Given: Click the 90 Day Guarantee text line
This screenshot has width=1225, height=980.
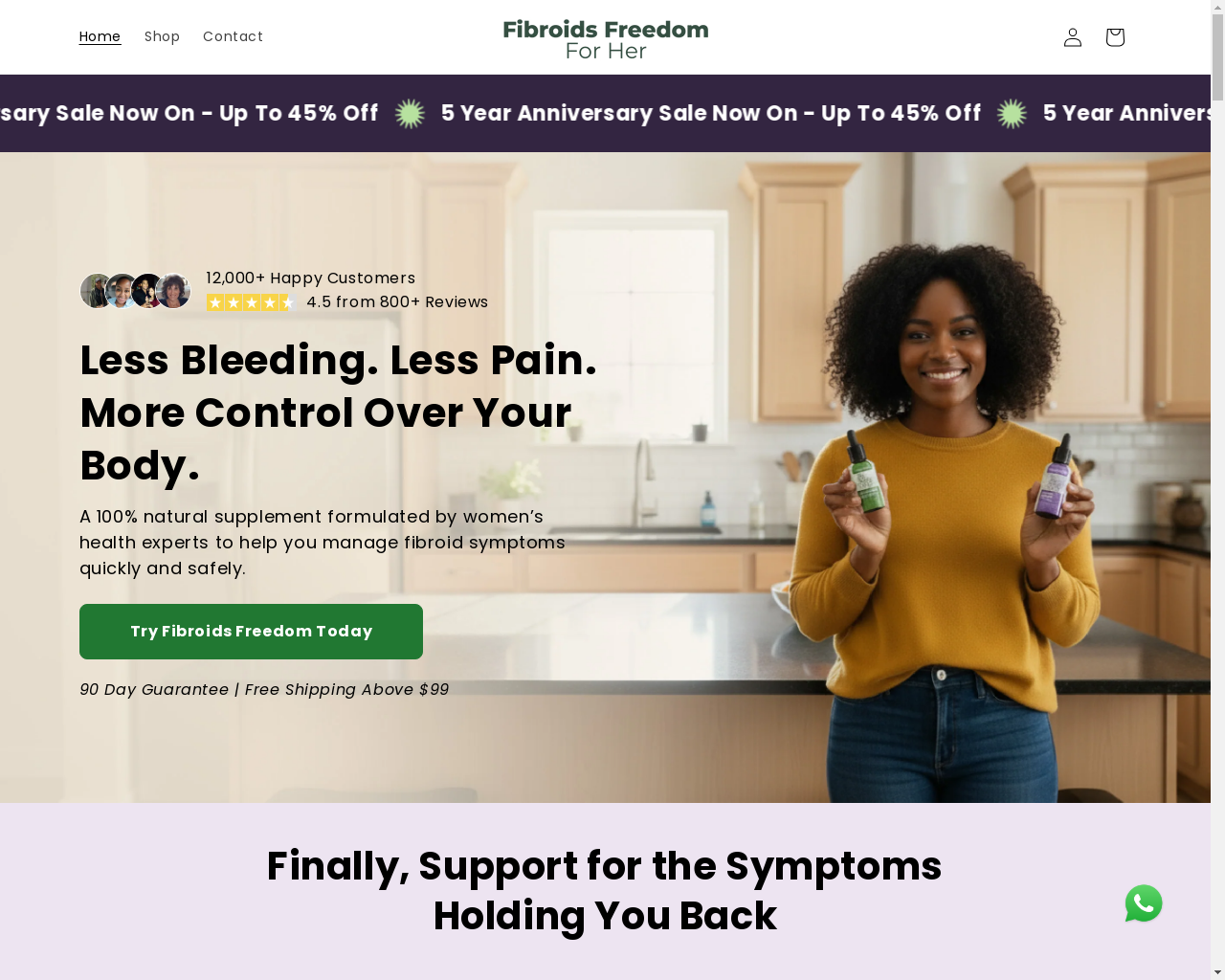Looking at the screenshot, I should coord(264,690).
